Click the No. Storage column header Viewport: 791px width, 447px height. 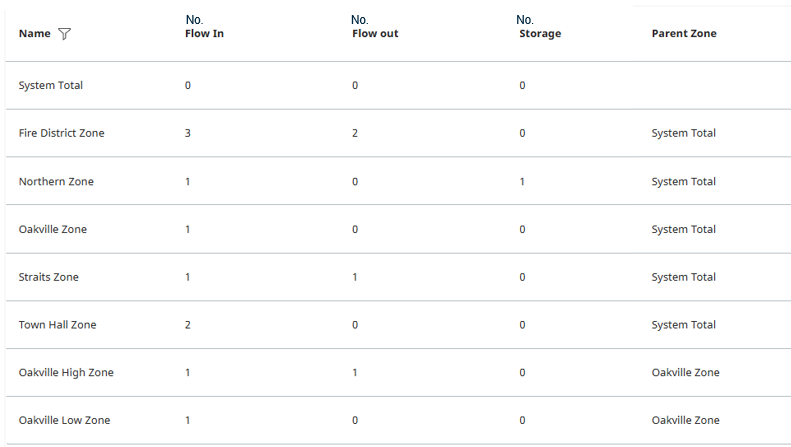click(539, 27)
